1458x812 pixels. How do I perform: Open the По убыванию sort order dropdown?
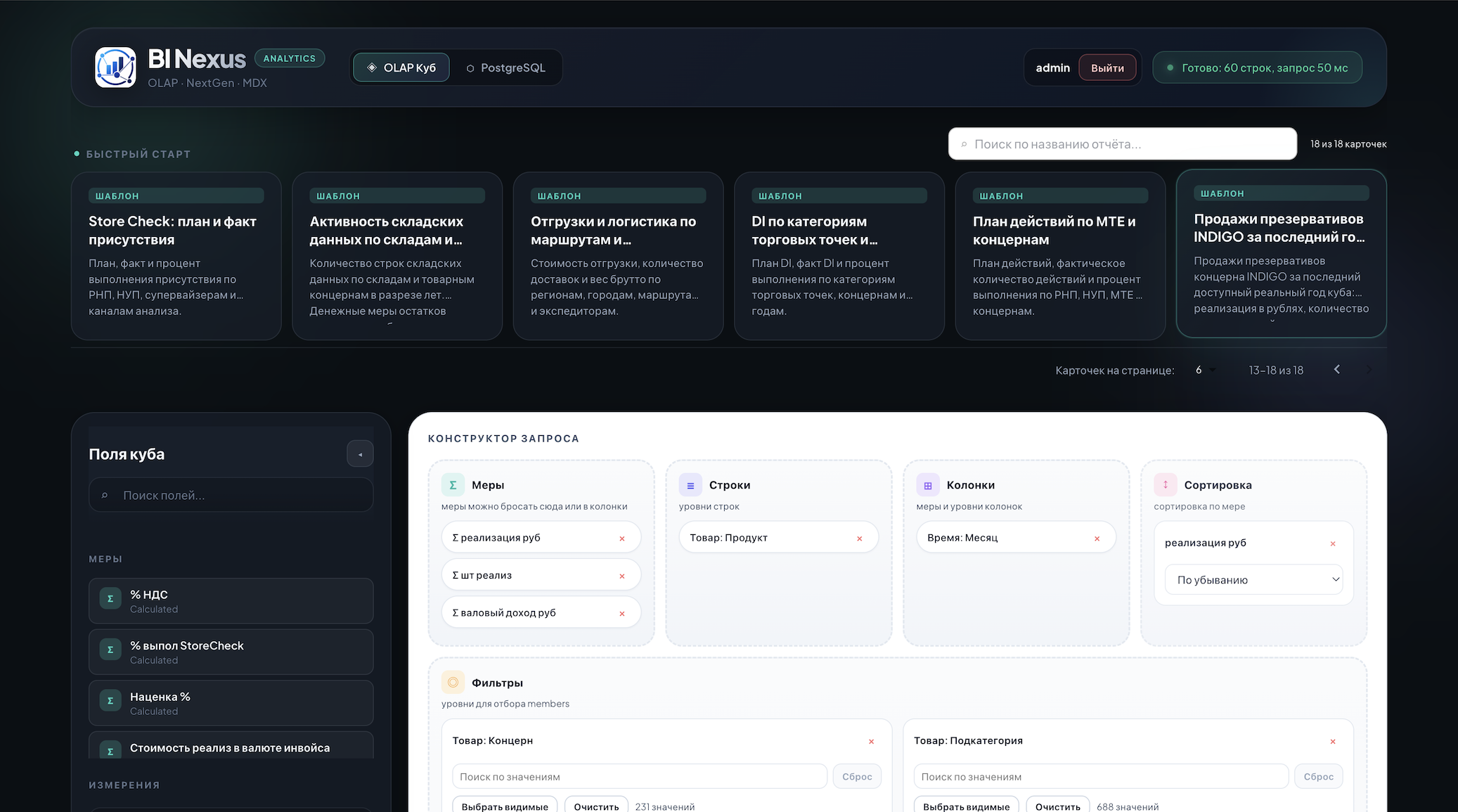tap(1253, 580)
